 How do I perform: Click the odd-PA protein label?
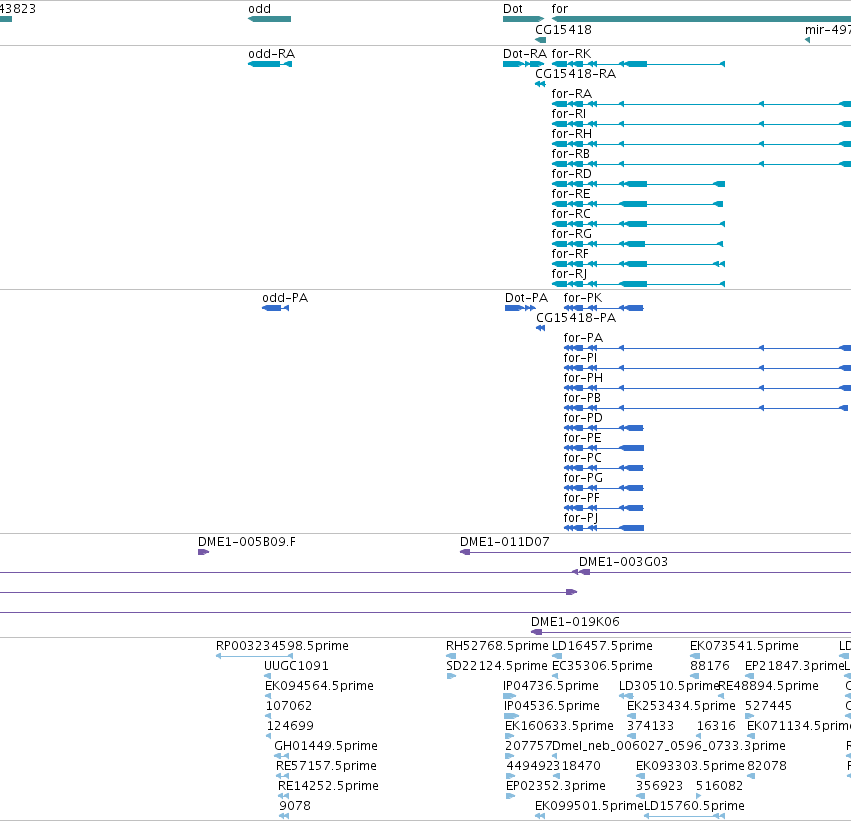click(x=285, y=298)
